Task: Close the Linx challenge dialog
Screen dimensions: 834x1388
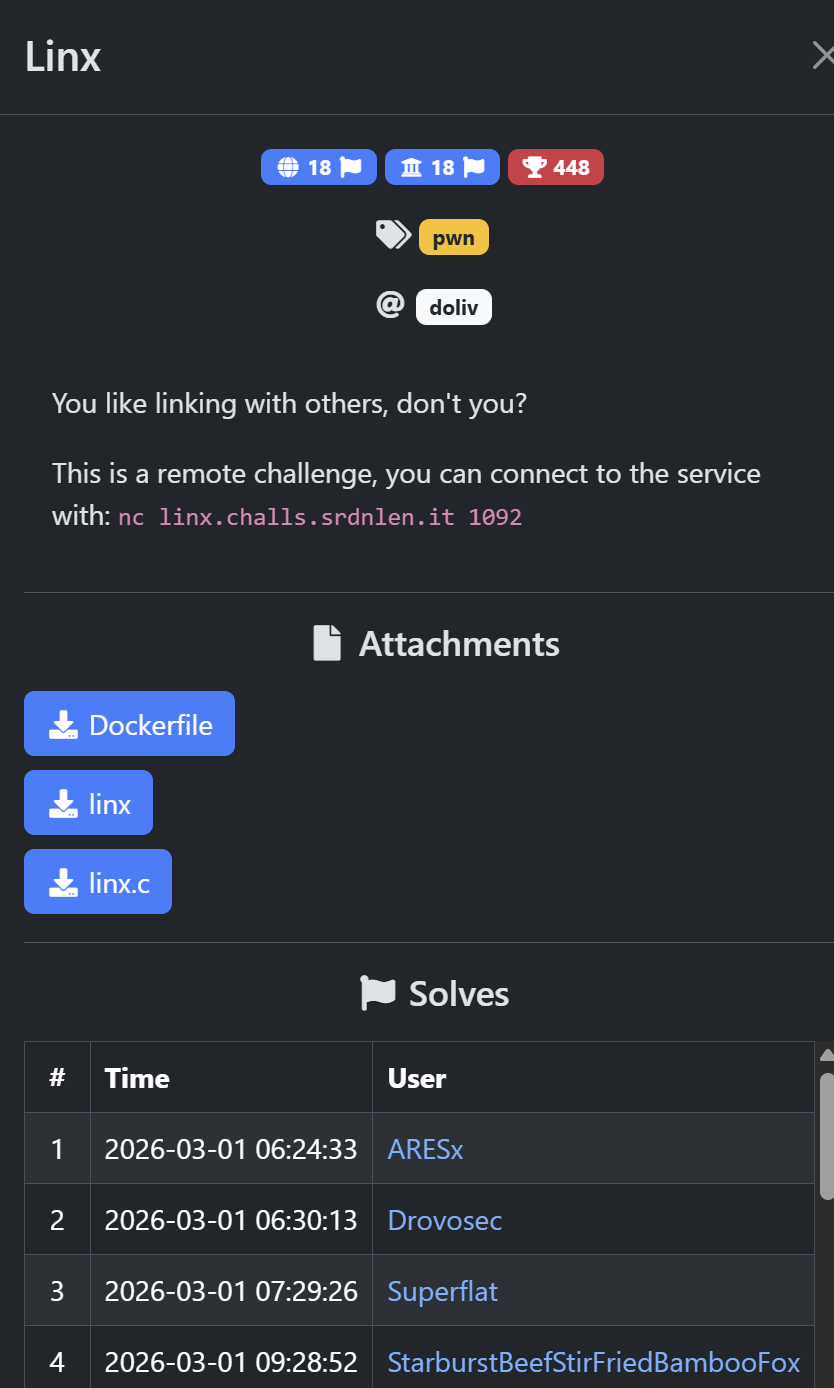Action: (x=821, y=56)
